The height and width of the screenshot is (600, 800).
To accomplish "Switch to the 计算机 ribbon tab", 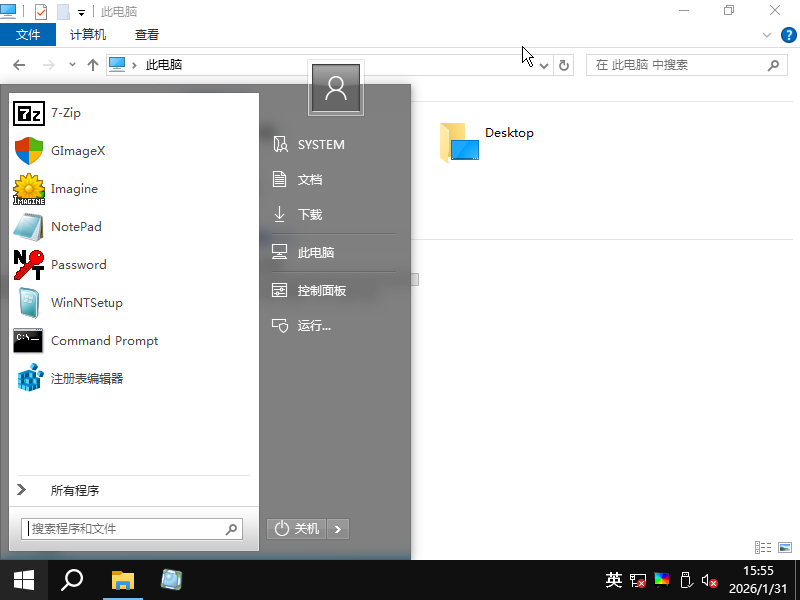I will [88, 34].
